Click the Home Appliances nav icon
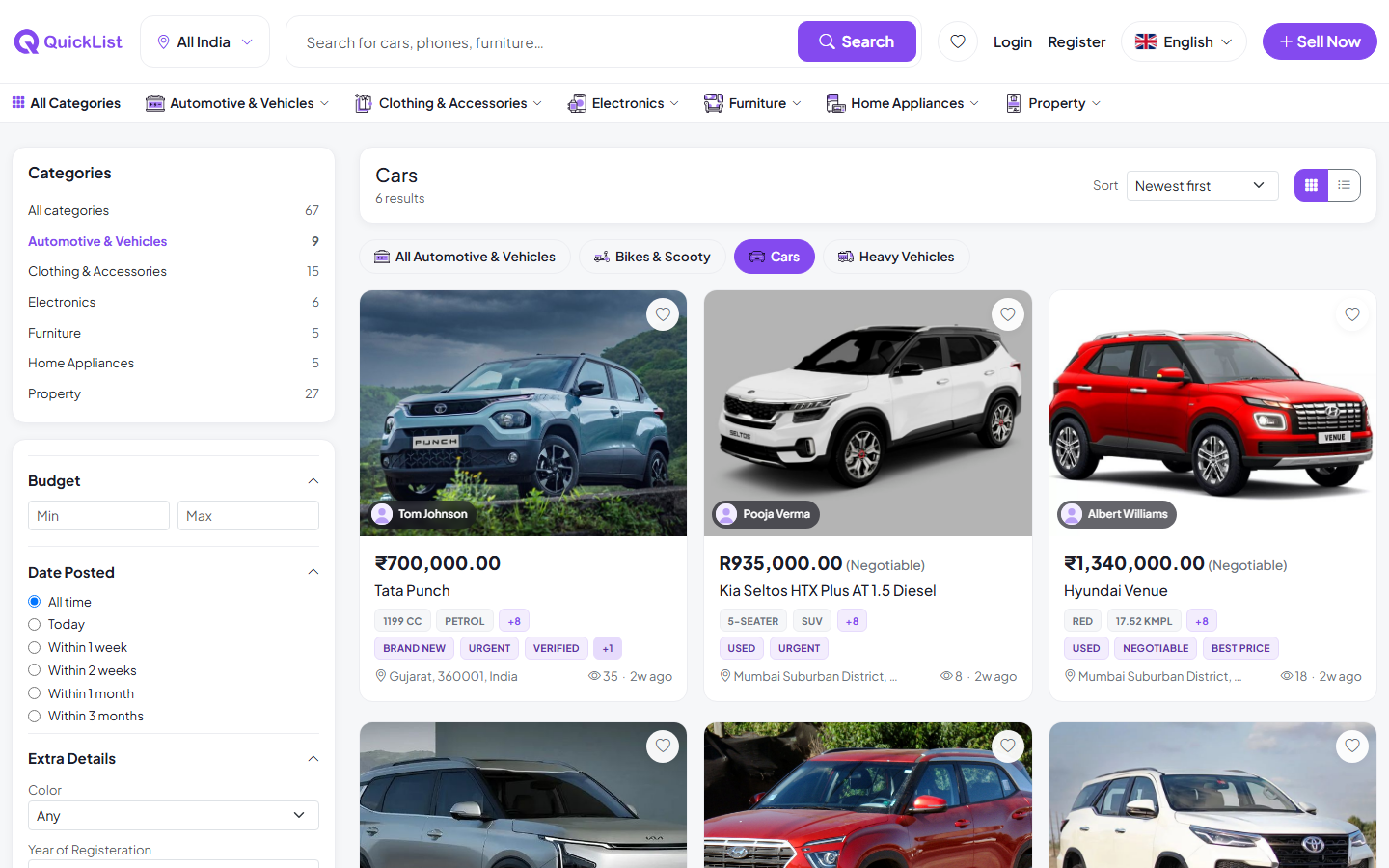This screenshot has width=1389, height=868. pyautogui.click(x=836, y=103)
